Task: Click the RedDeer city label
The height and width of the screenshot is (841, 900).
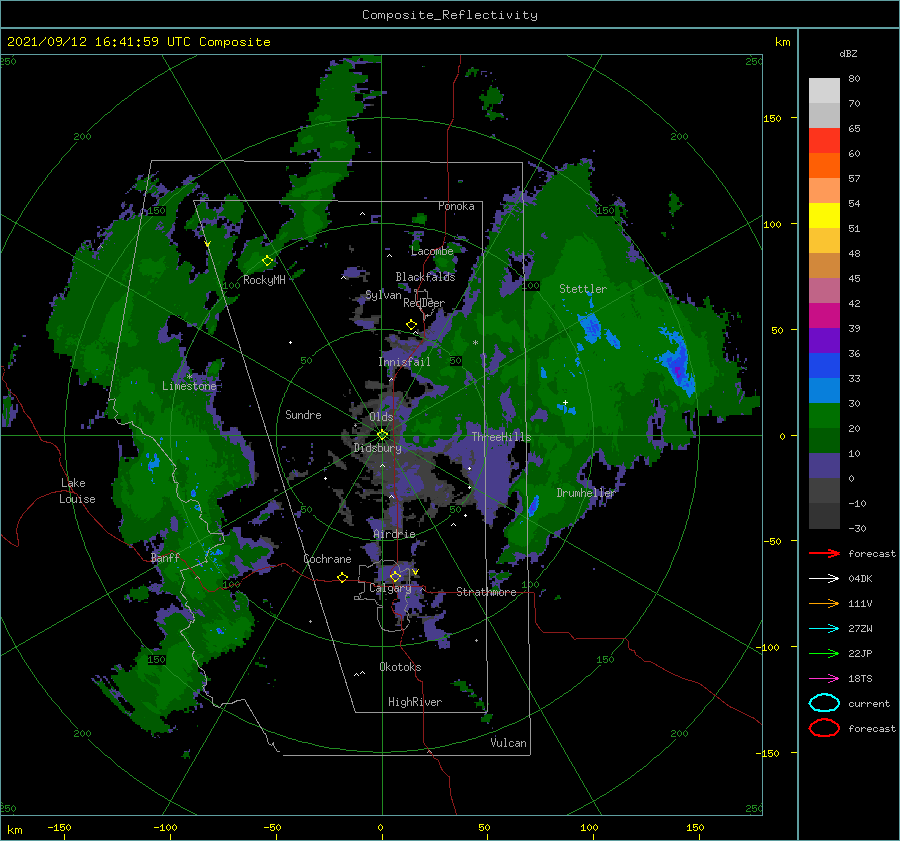Action: 424,303
